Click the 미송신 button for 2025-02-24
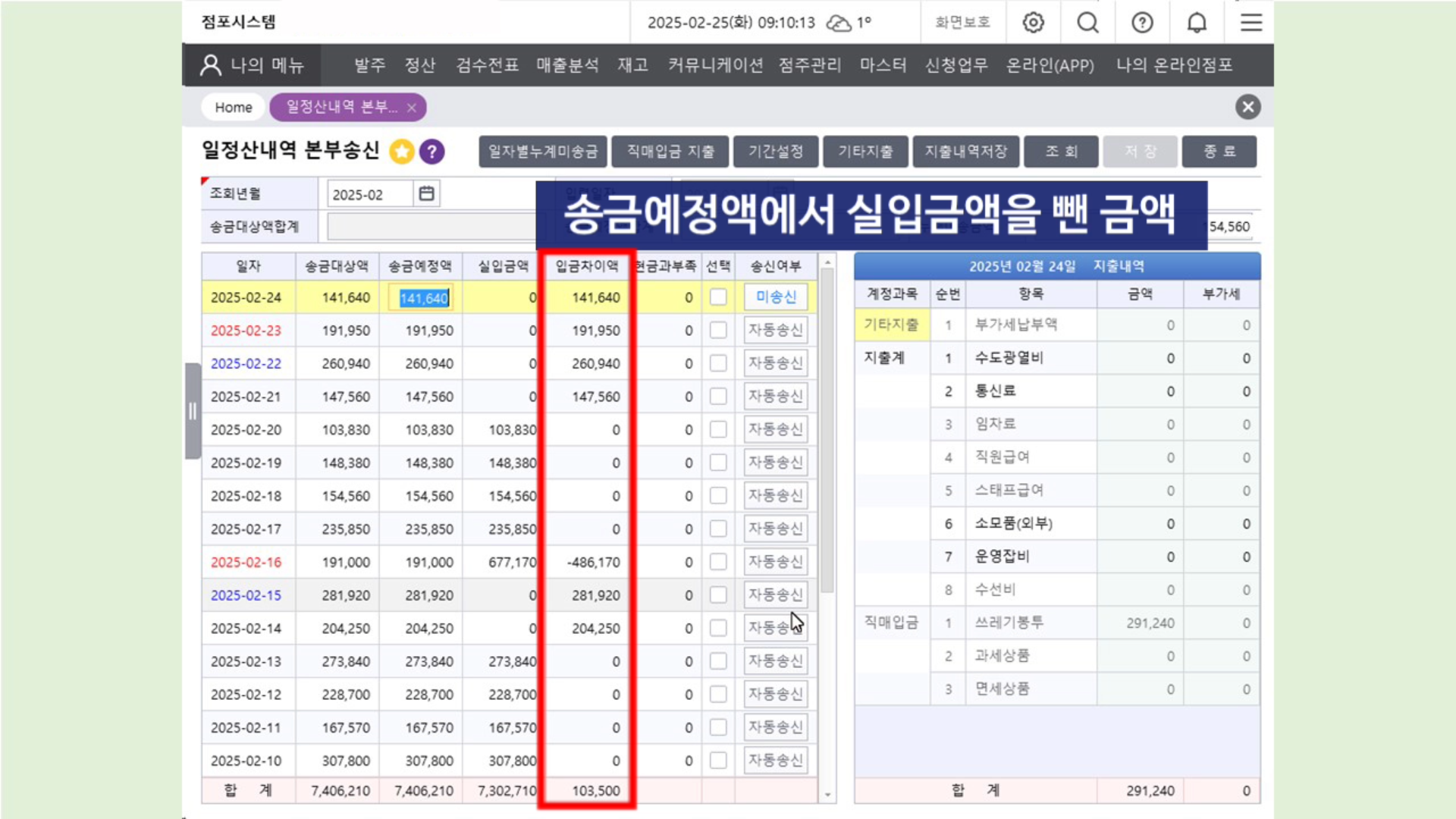 tap(776, 297)
